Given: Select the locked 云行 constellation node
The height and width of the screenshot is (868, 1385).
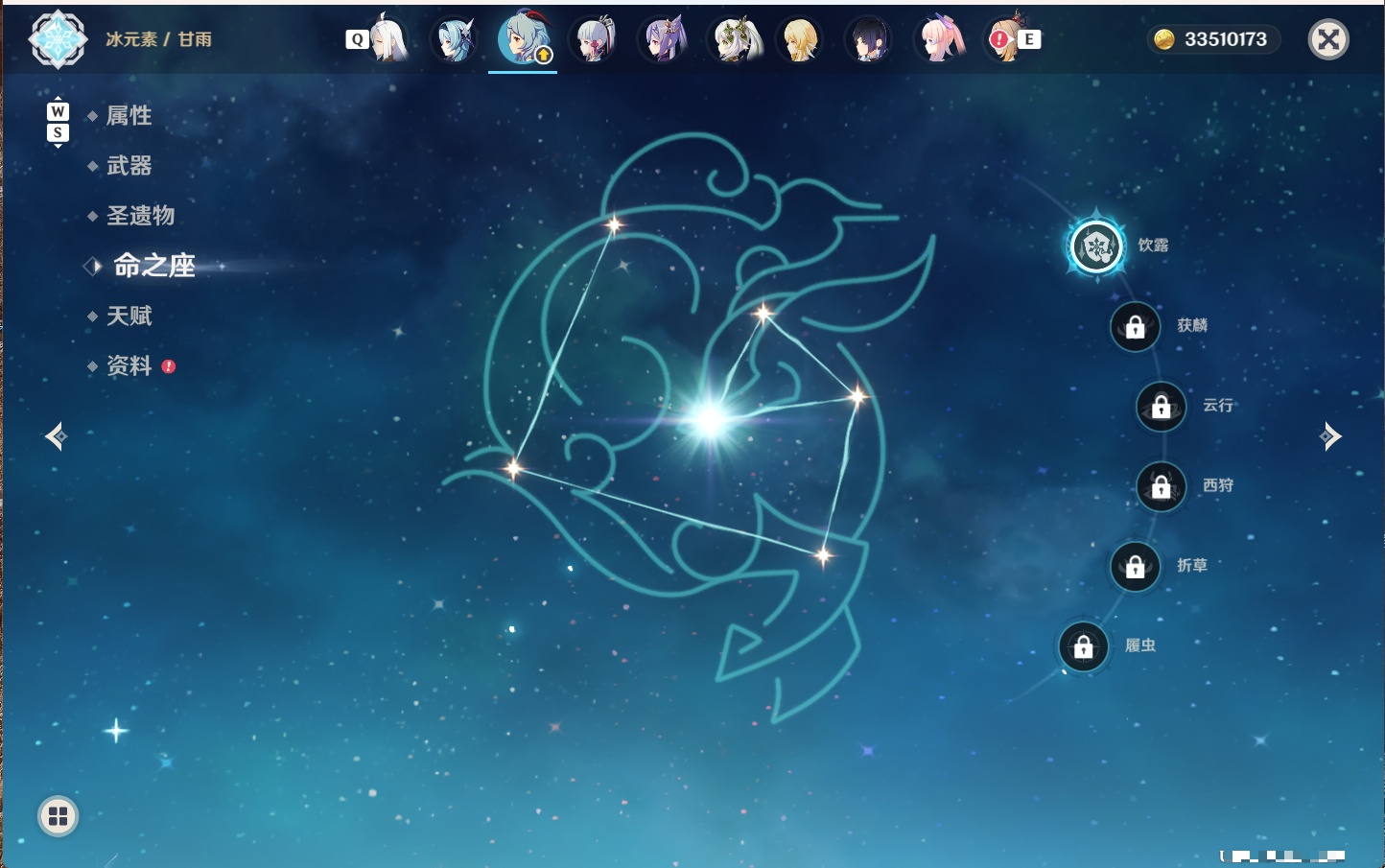Looking at the screenshot, I should [x=1162, y=407].
